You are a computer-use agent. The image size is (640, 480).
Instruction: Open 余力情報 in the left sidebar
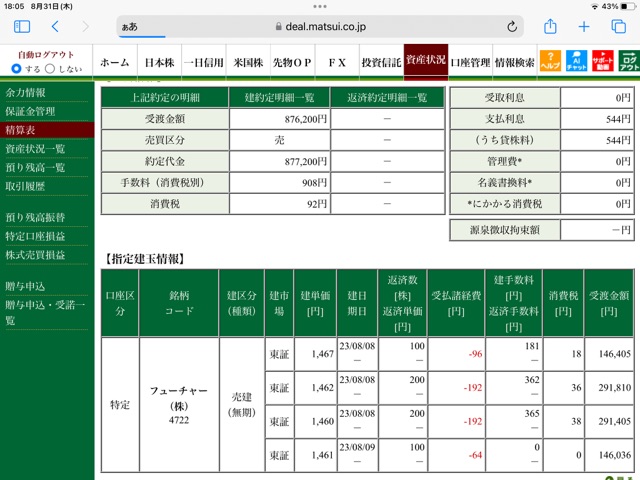tap(25, 93)
